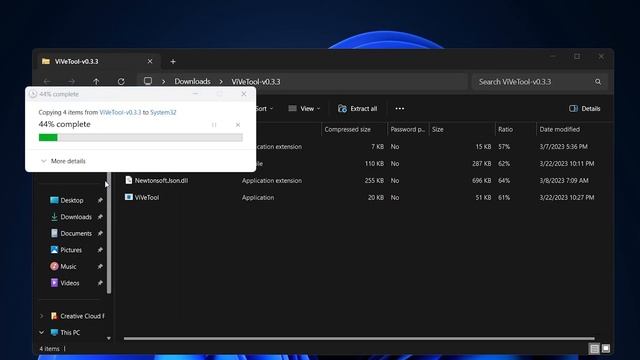Close the ViVeTool-v0.3.3 tab
The height and width of the screenshot is (360, 640).
[x=150, y=61]
